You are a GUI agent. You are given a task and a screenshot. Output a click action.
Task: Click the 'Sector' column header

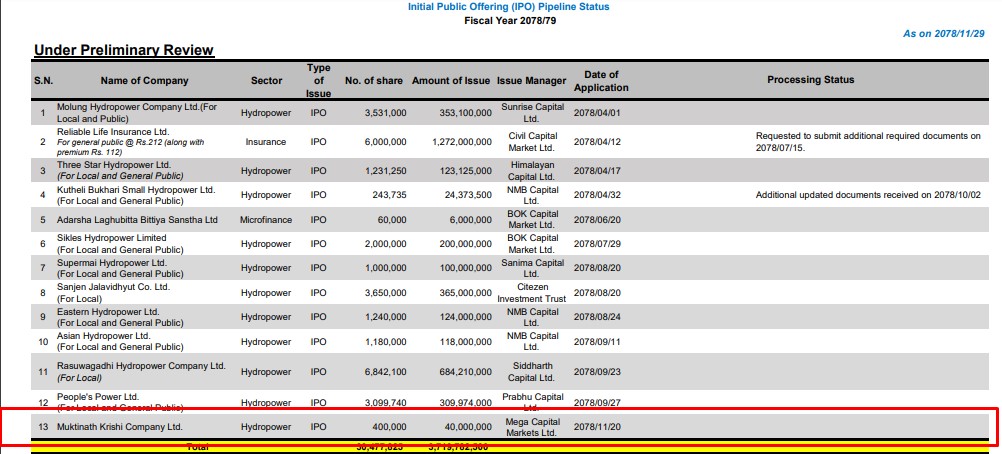click(x=266, y=80)
